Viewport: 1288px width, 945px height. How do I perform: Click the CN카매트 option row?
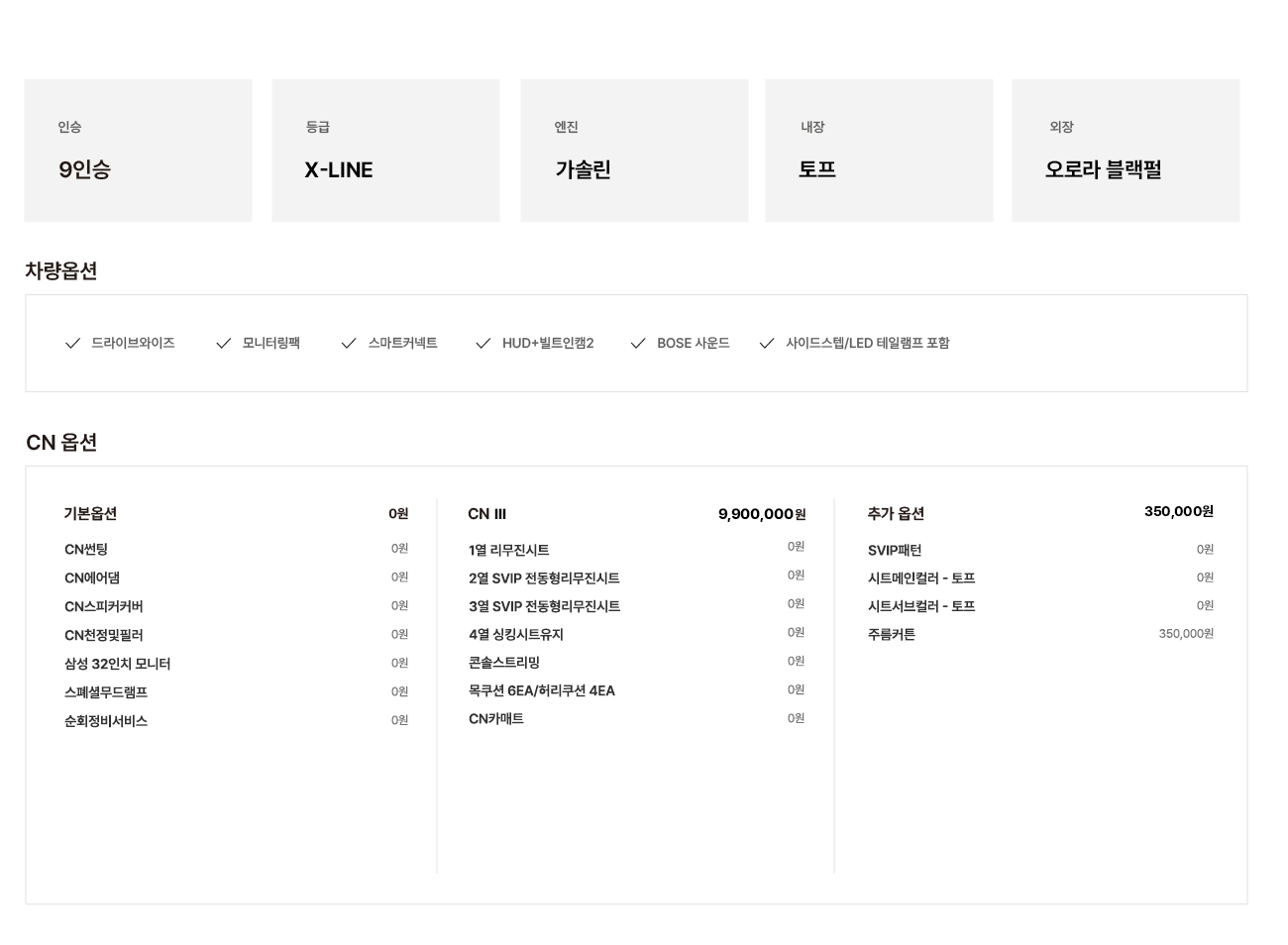tap(636, 719)
